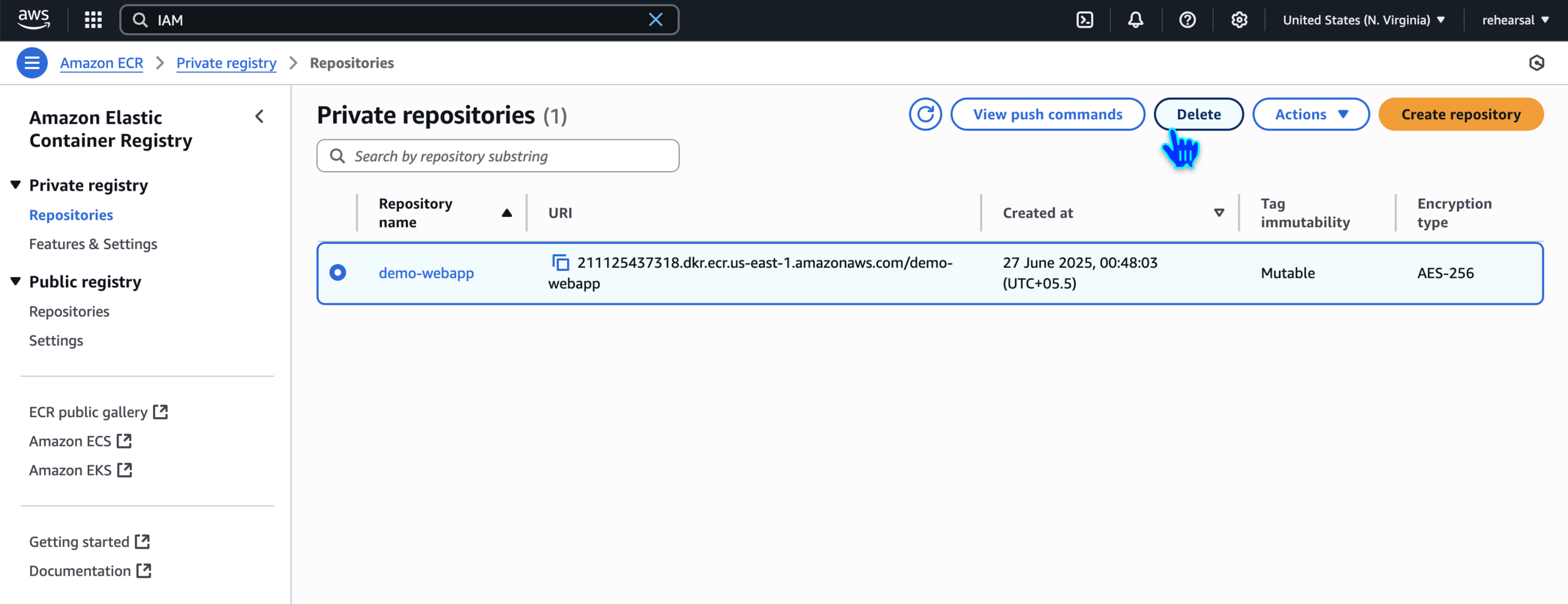Open the rehearsal account menu
The width and height of the screenshot is (1568, 604).
[x=1515, y=20]
